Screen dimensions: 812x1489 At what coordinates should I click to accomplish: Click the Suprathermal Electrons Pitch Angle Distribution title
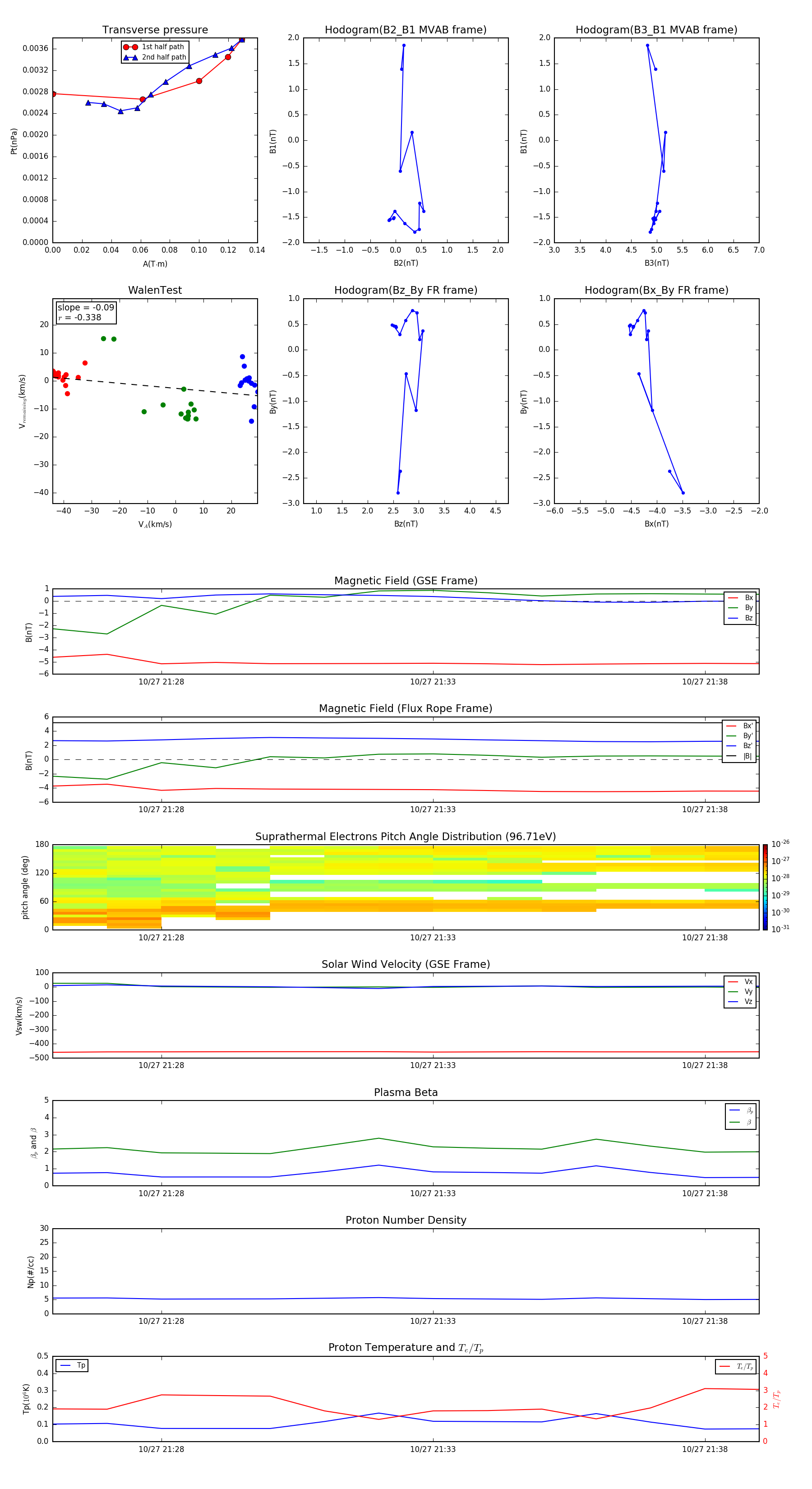point(406,837)
